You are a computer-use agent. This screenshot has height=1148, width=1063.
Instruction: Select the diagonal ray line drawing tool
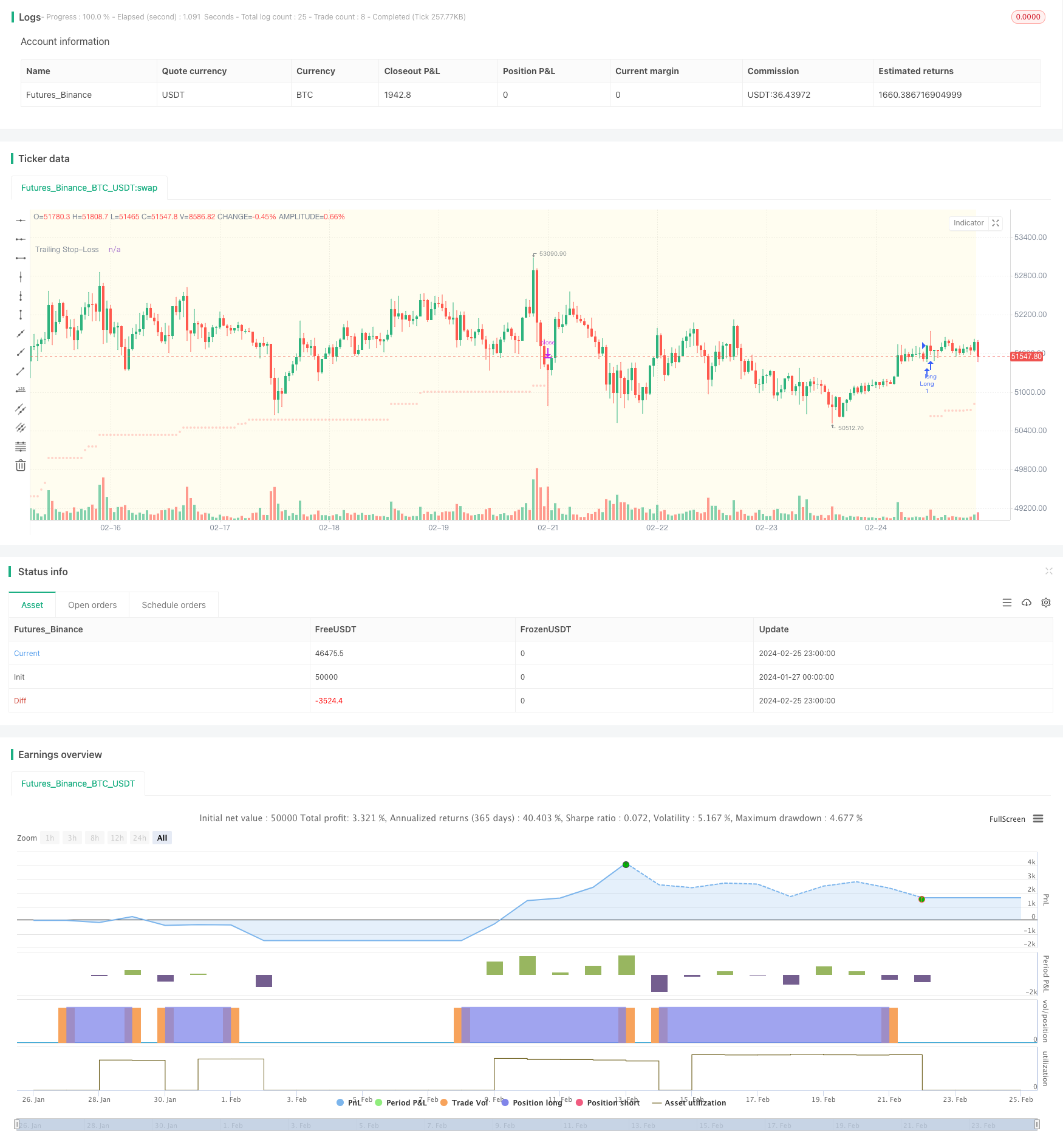(21, 352)
